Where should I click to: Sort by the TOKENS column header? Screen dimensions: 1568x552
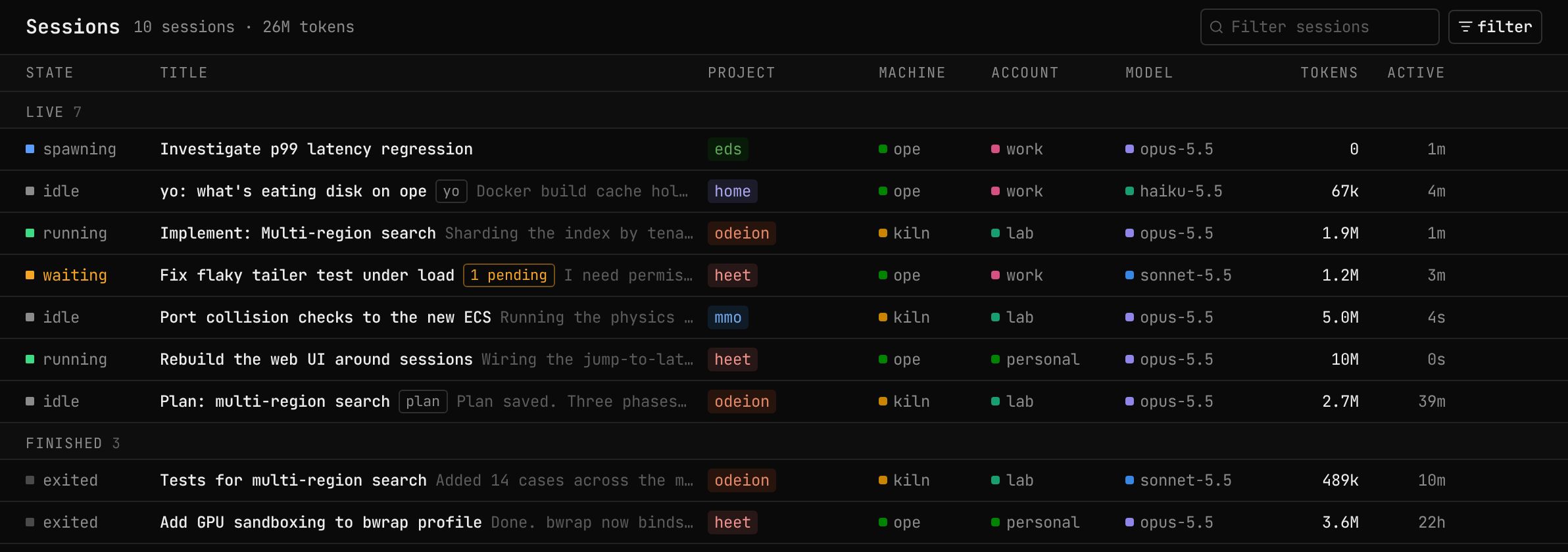[1329, 73]
